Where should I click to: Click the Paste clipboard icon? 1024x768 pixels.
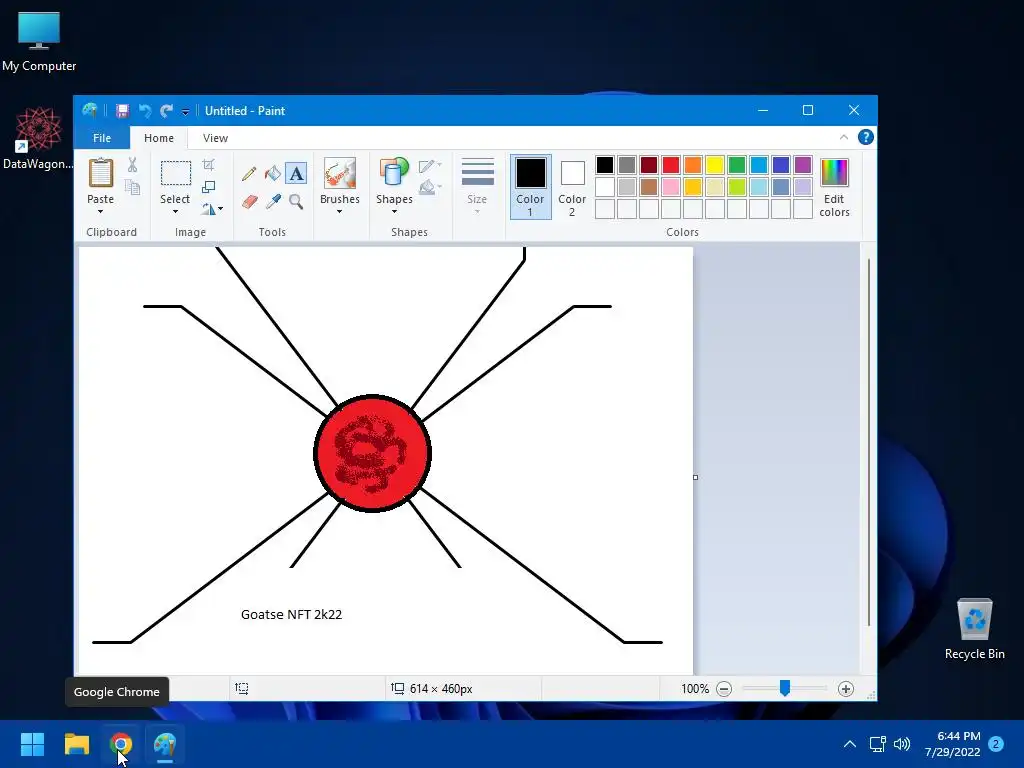point(101,174)
